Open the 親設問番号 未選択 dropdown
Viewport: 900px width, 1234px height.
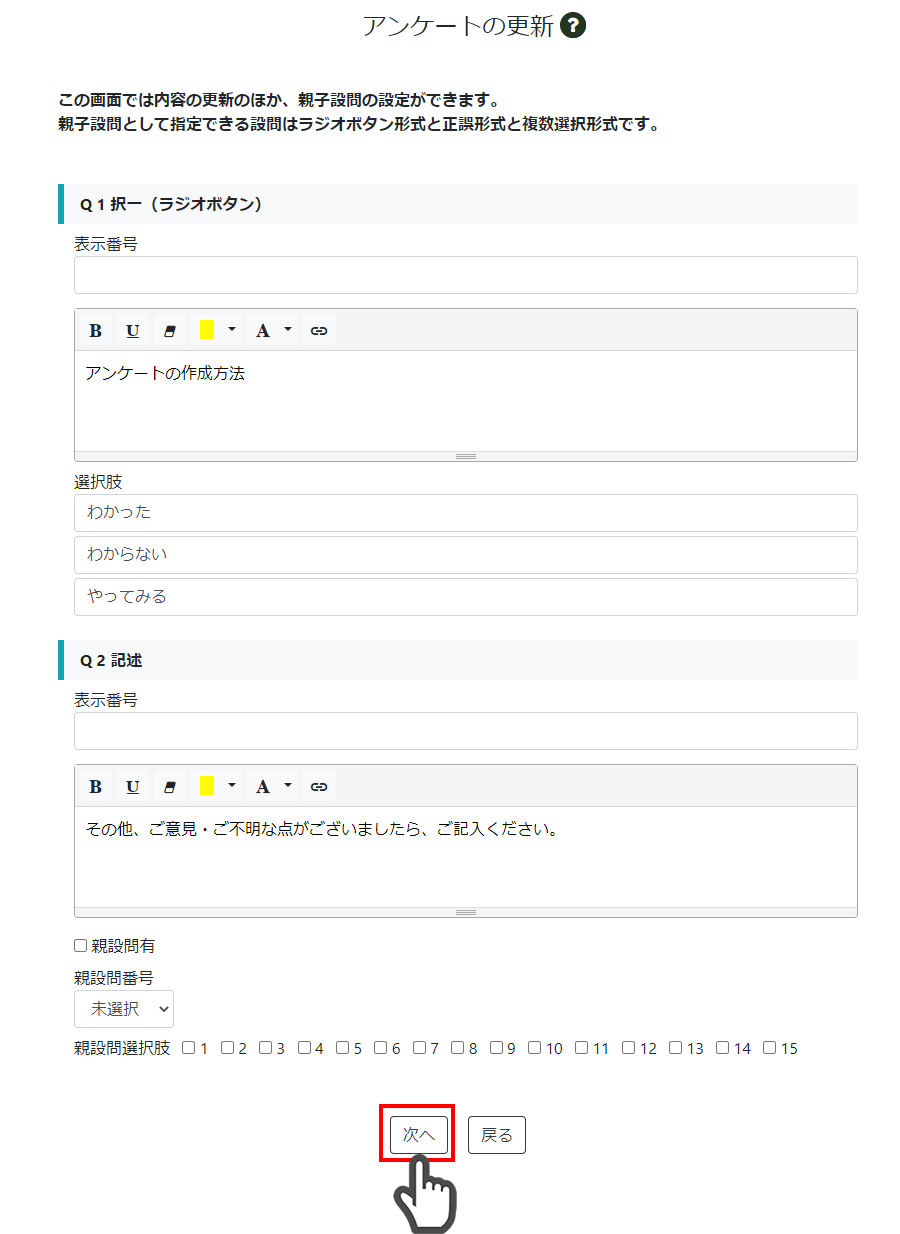(x=124, y=1009)
